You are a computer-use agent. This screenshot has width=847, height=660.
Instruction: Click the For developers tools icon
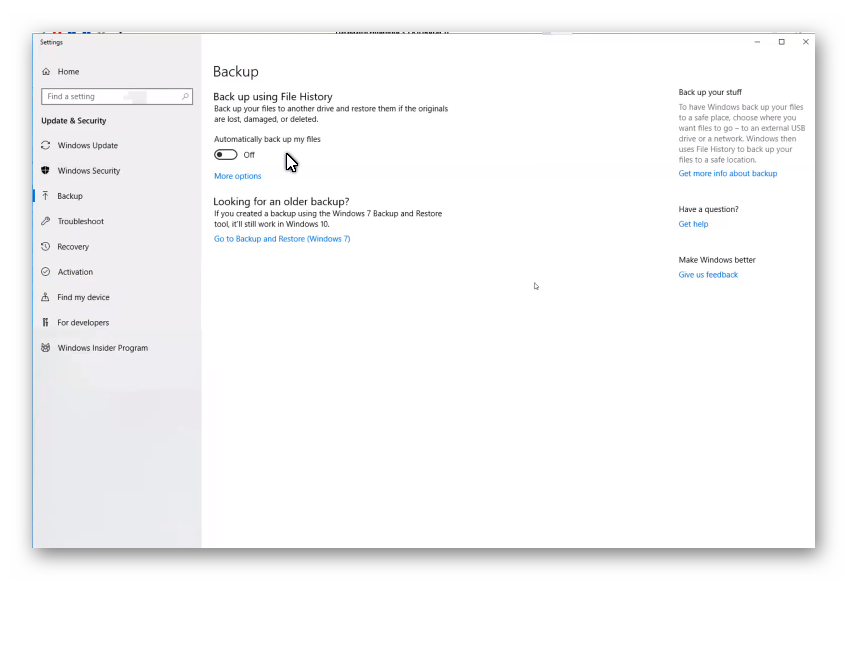click(x=45, y=322)
